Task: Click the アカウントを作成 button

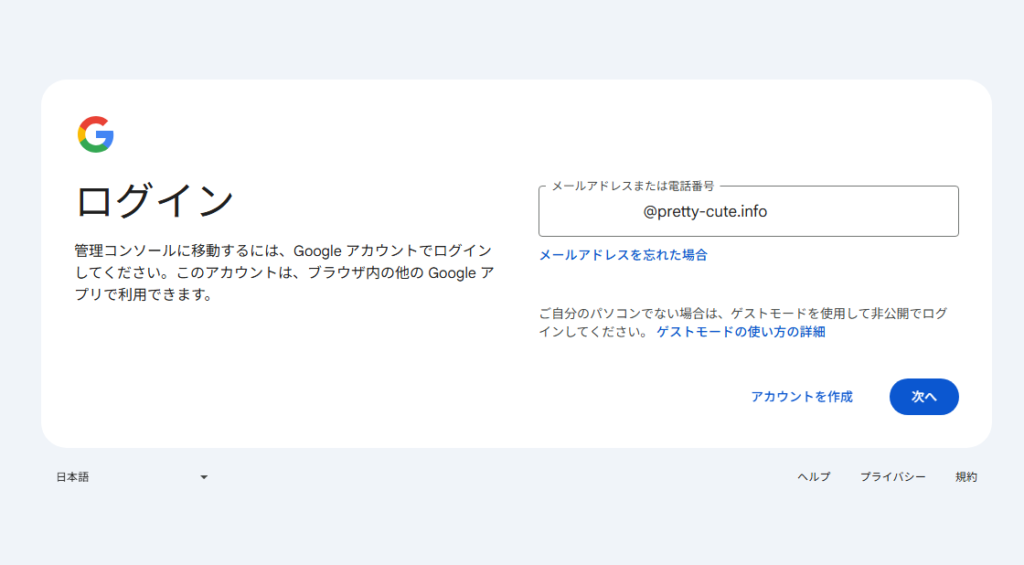Action: tap(801, 397)
